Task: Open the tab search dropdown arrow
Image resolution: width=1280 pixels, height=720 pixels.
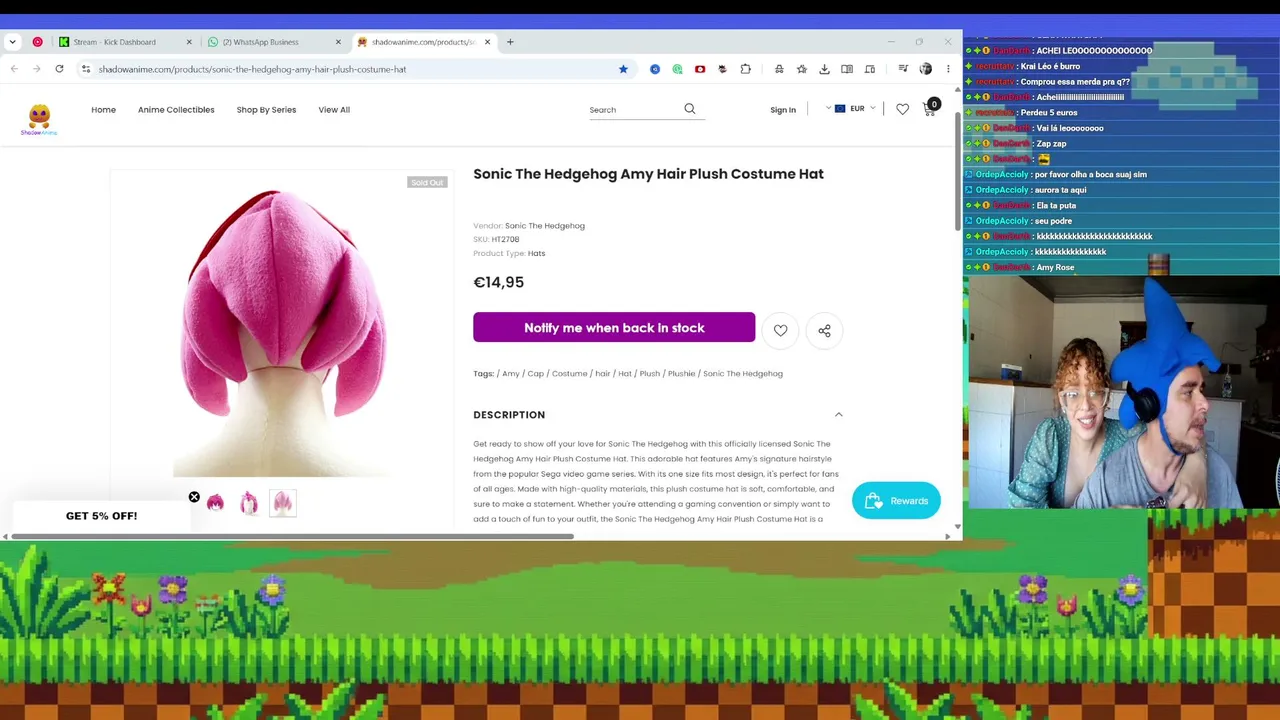Action: pyautogui.click(x=12, y=42)
